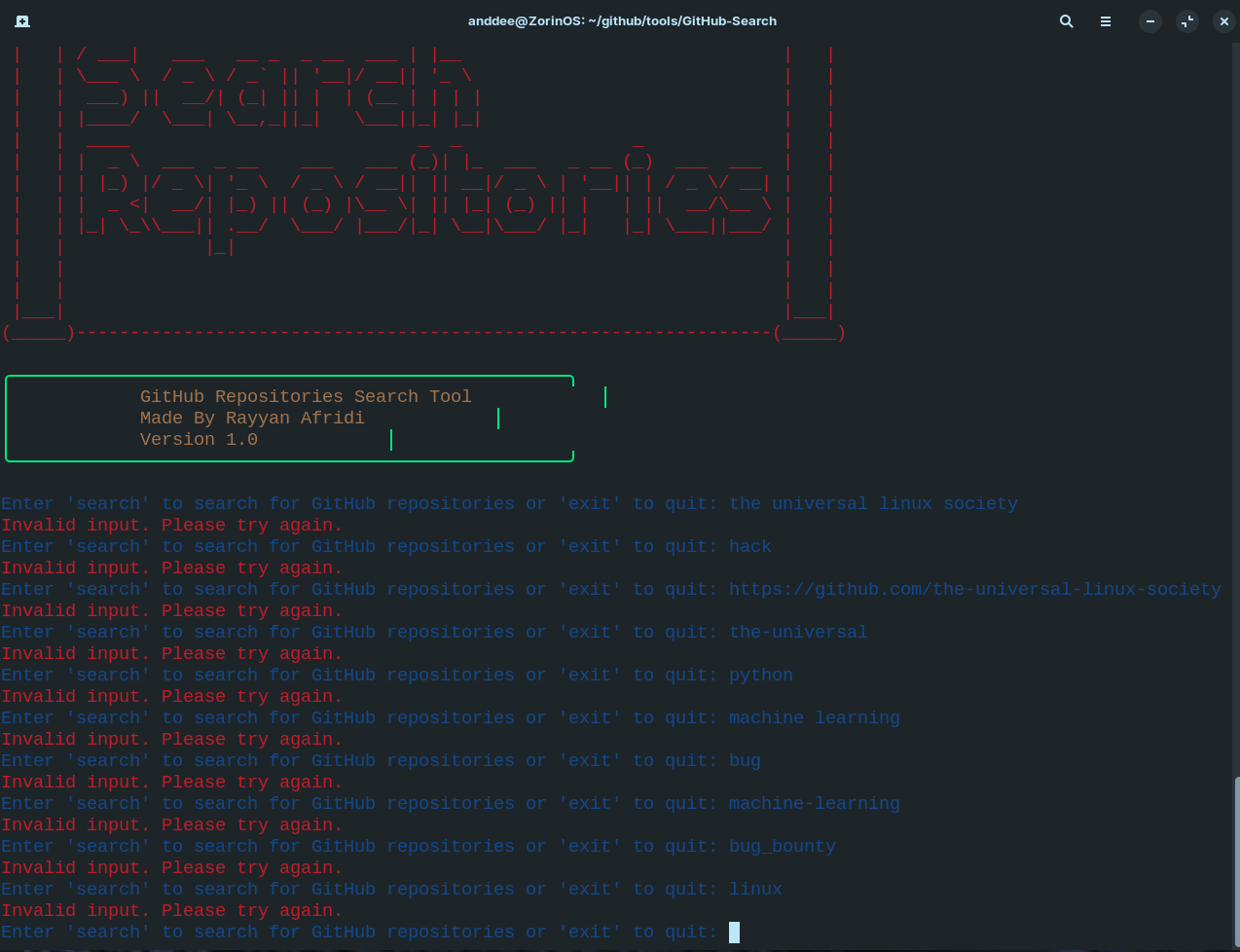Screen dimensions: 1240x952
Task: Click 'Version 1.0' text
Action: [199, 439]
